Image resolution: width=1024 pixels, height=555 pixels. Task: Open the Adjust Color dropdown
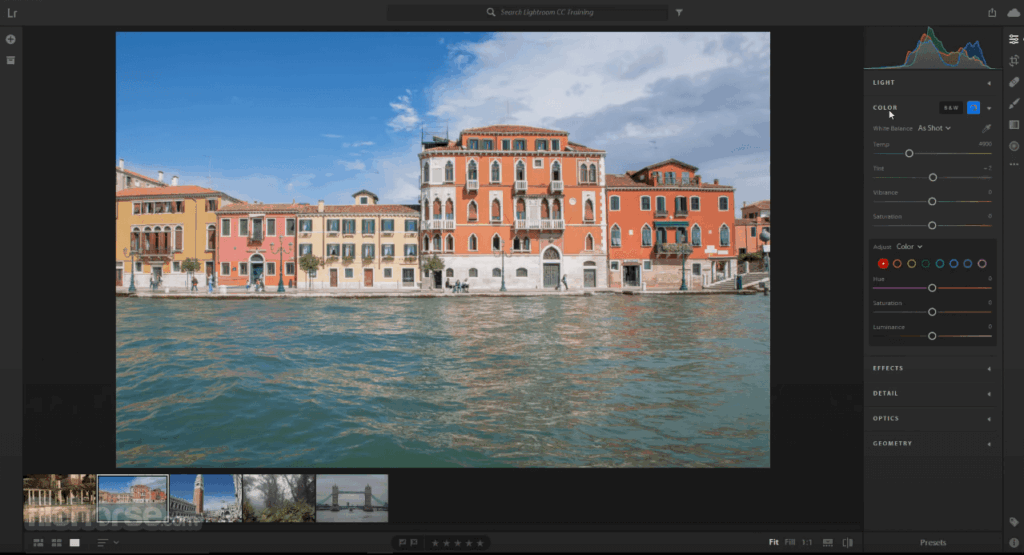point(909,247)
